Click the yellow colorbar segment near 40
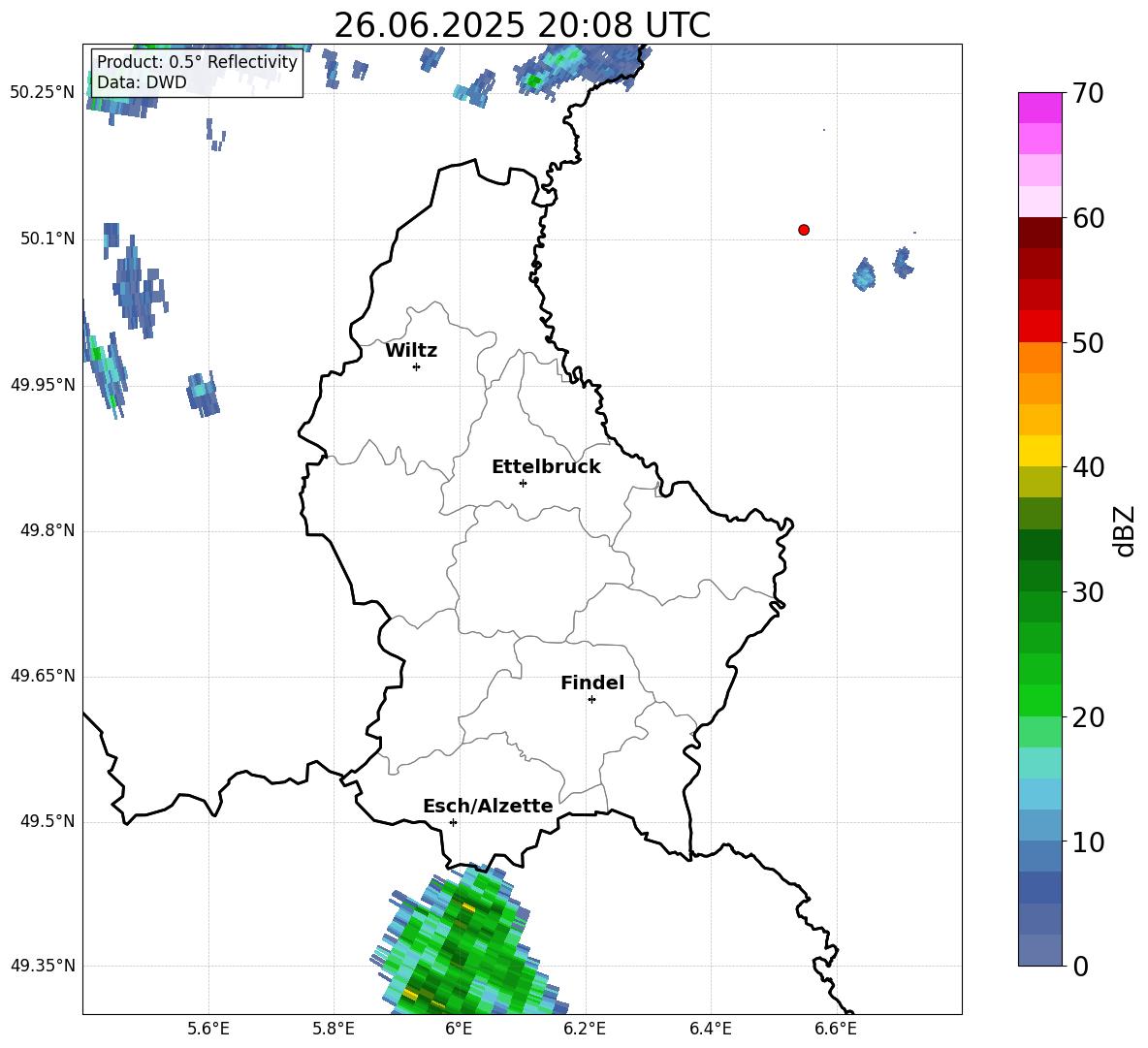 pos(1040,451)
